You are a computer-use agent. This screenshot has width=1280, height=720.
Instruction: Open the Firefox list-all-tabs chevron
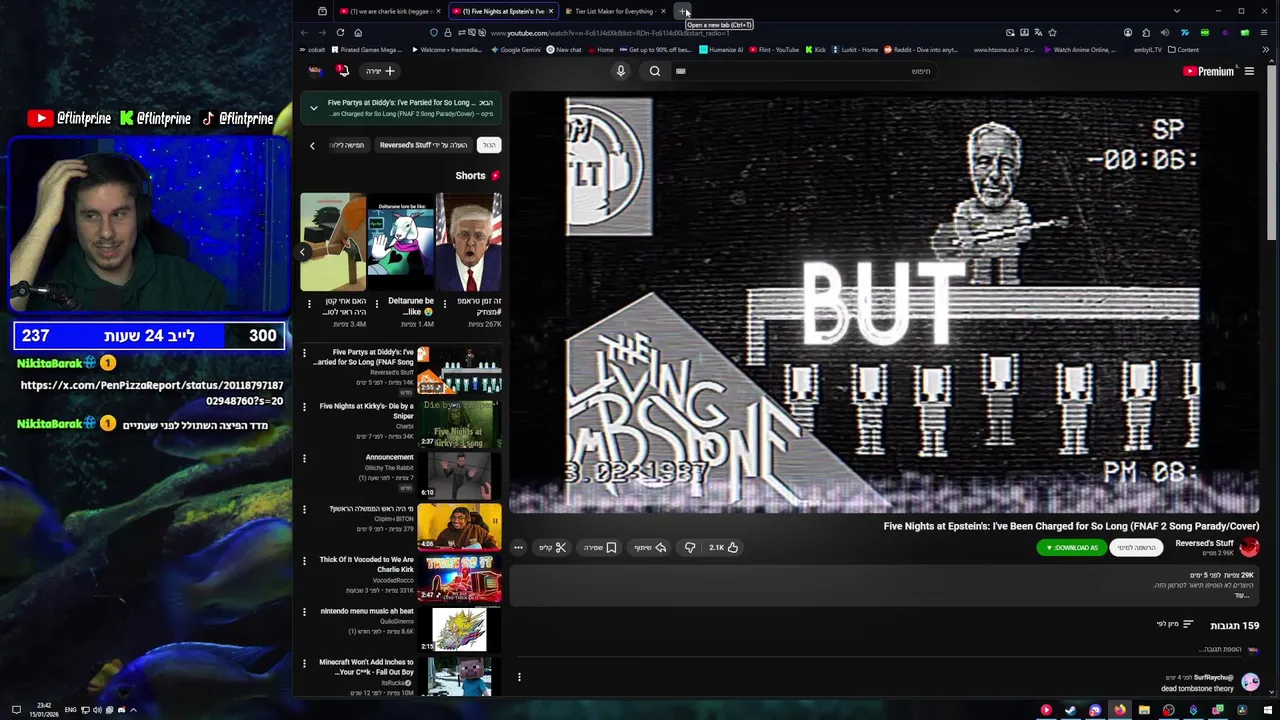1176,11
